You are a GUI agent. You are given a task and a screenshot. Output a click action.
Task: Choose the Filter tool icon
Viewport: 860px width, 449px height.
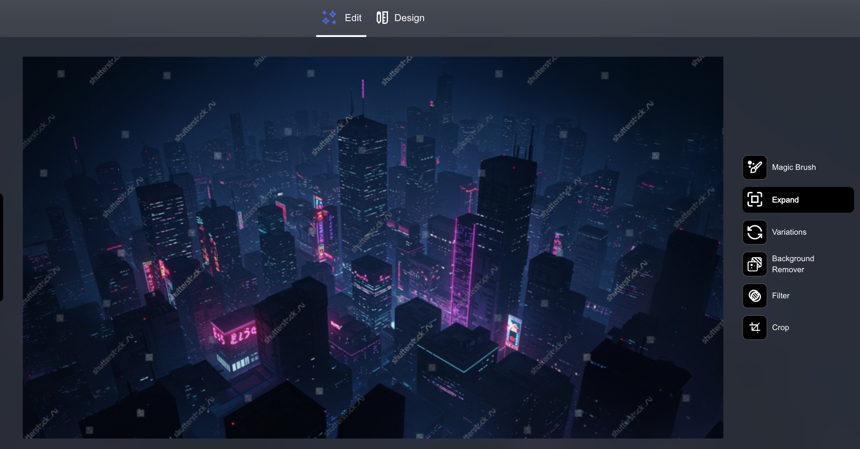(754, 296)
